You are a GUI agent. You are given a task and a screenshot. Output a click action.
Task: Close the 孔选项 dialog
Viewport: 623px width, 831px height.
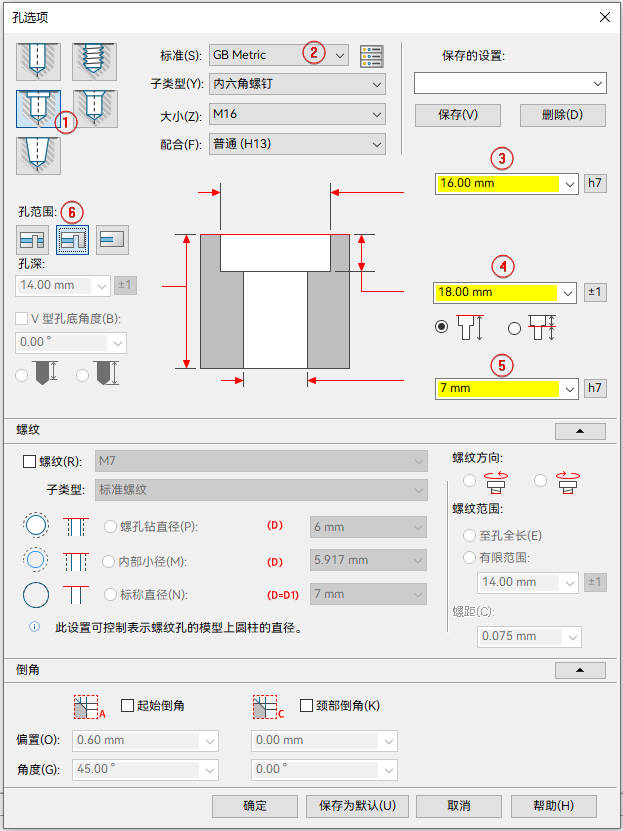point(605,17)
